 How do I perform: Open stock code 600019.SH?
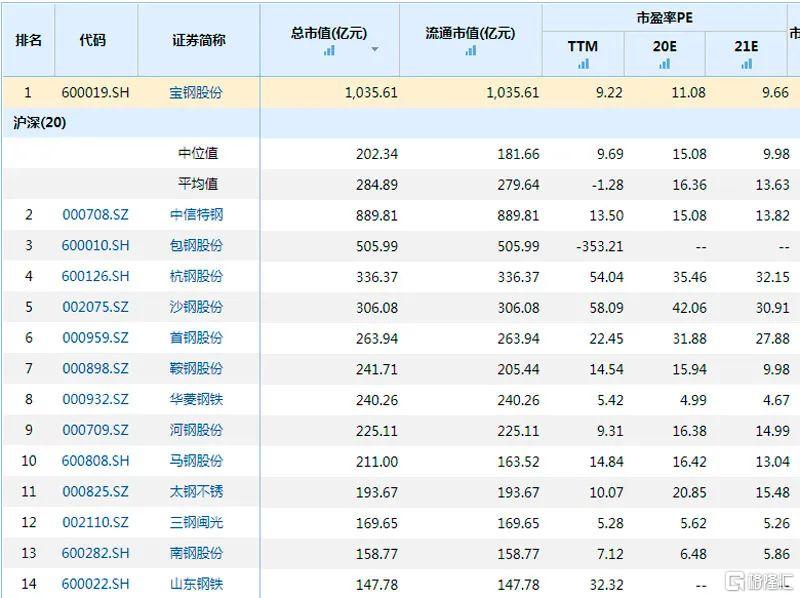(95, 92)
